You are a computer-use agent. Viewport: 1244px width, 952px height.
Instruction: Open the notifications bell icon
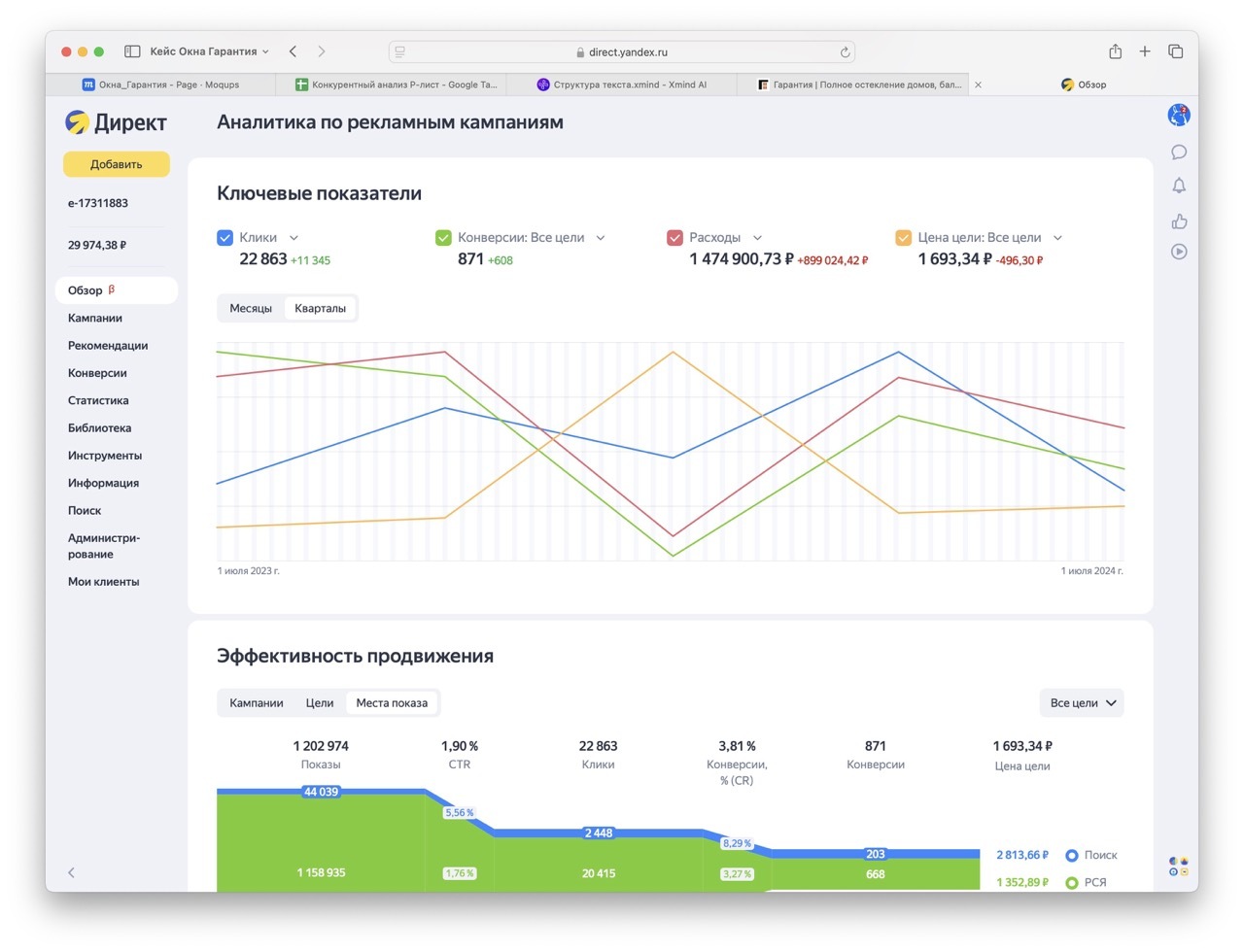[1179, 186]
